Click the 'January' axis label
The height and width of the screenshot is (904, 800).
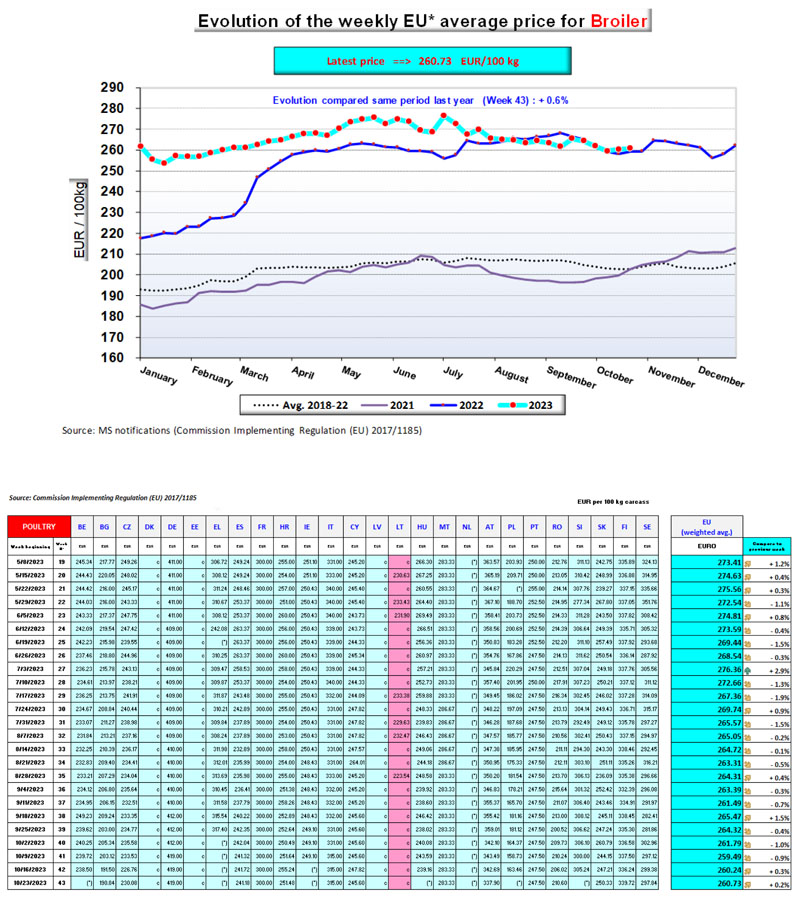pyautogui.click(x=159, y=375)
